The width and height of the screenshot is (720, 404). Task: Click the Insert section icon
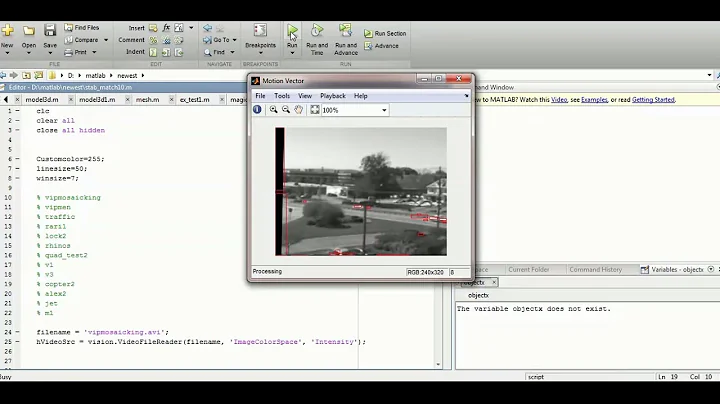153,28
